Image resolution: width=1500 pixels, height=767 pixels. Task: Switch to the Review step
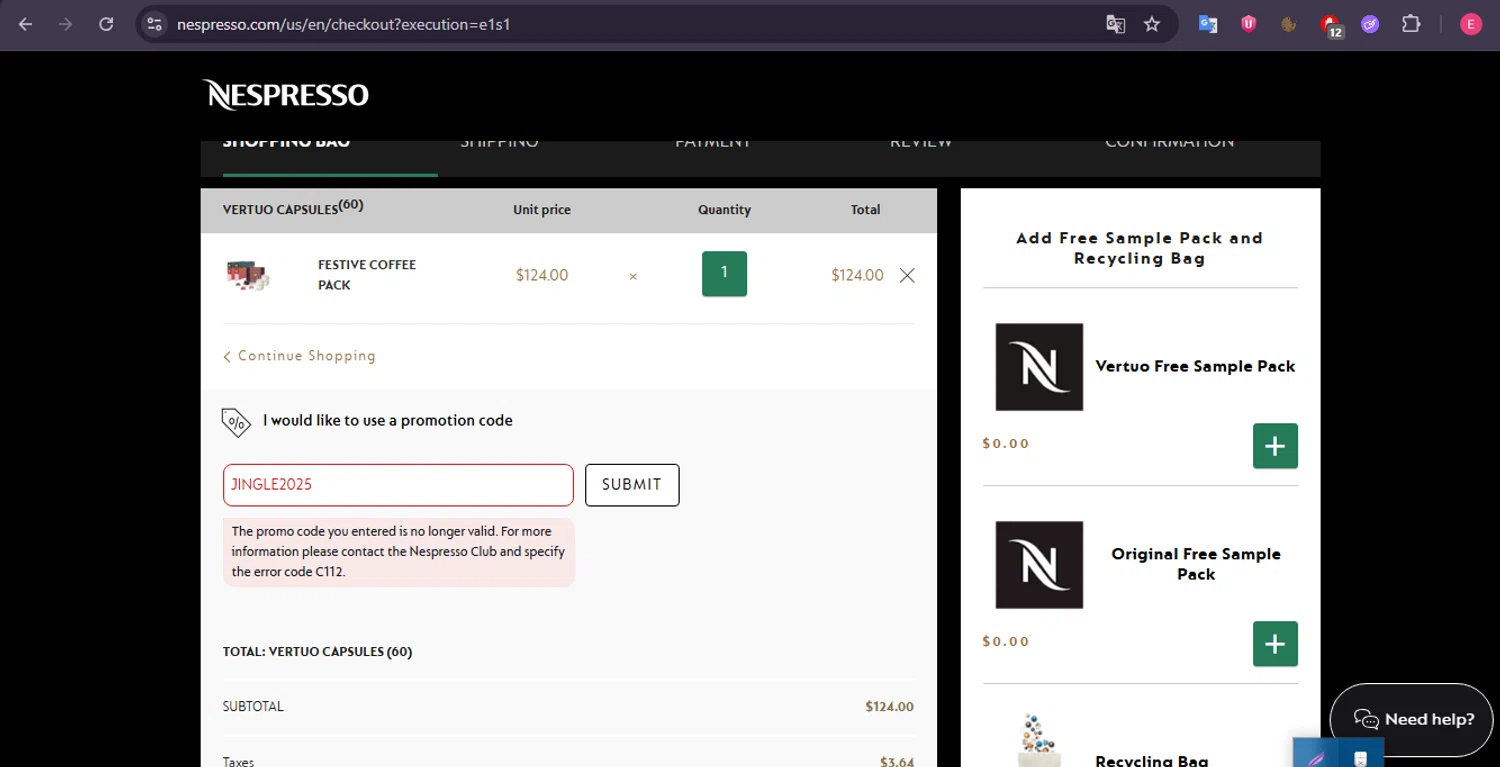921,143
